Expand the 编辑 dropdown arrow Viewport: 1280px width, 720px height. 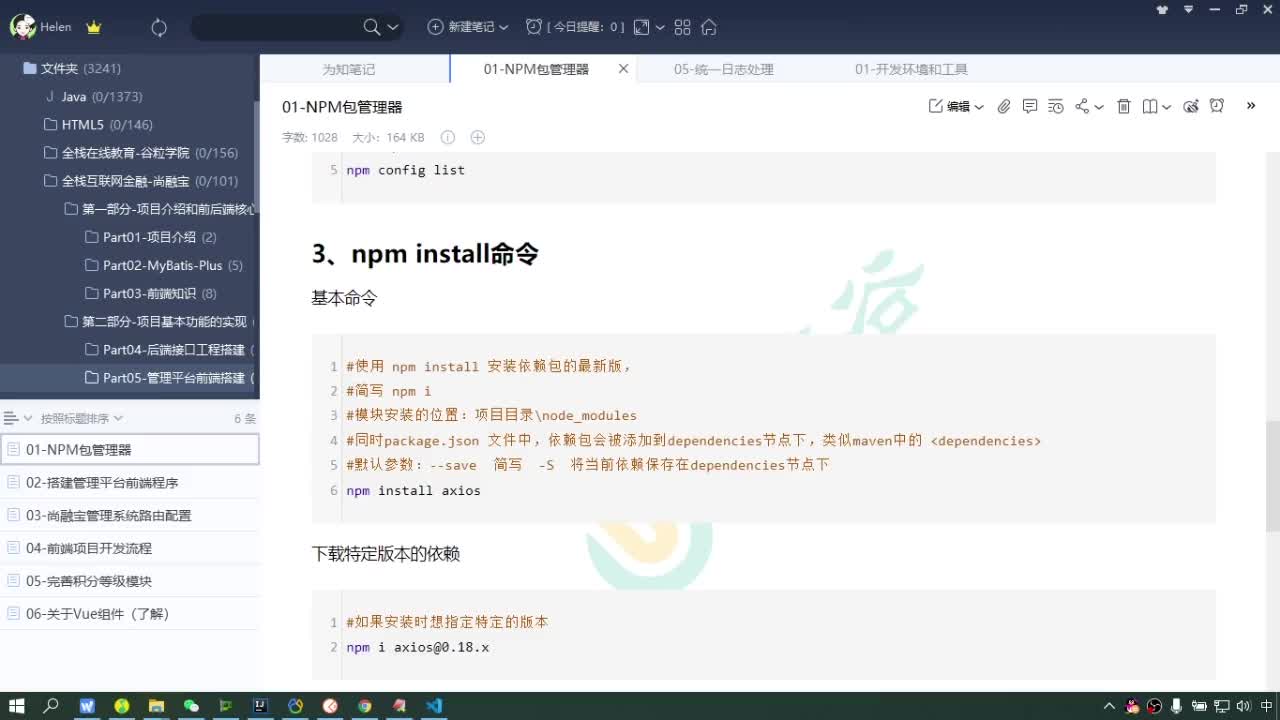[979, 107]
